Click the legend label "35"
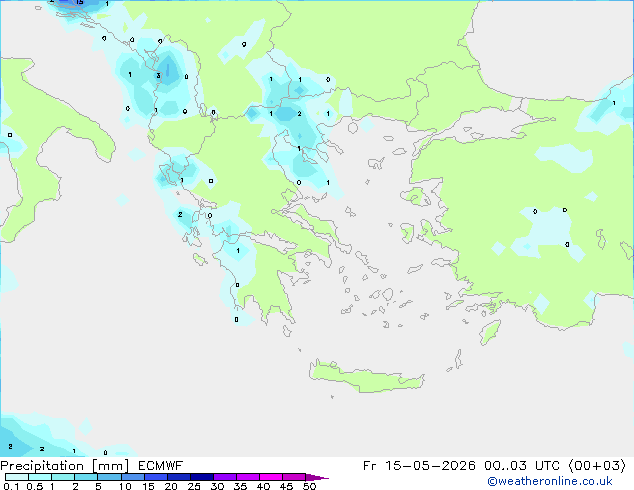634x490 pixels. [x=240, y=486]
